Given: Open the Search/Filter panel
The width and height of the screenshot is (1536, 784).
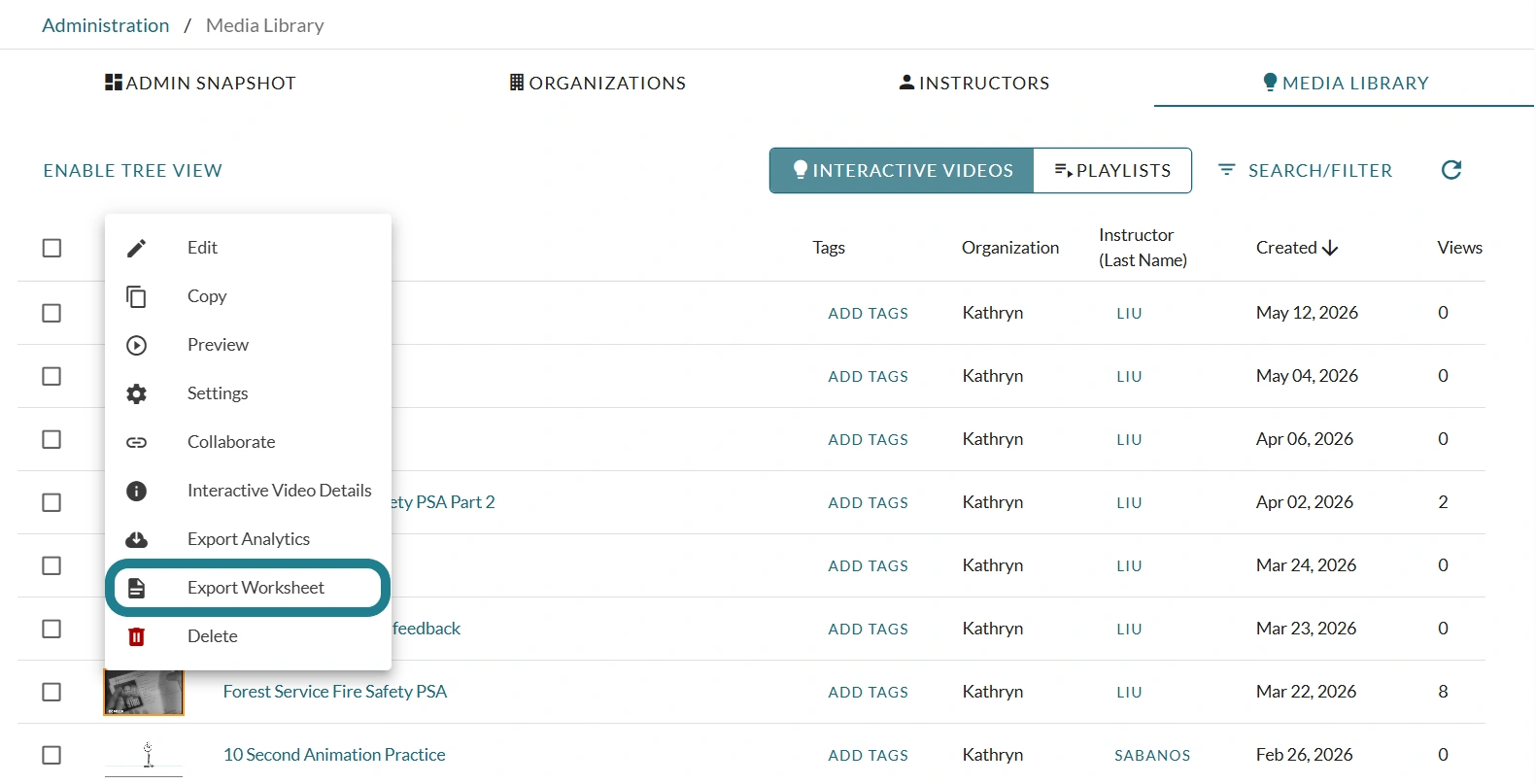Looking at the screenshot, I should tap(1305, 170).
